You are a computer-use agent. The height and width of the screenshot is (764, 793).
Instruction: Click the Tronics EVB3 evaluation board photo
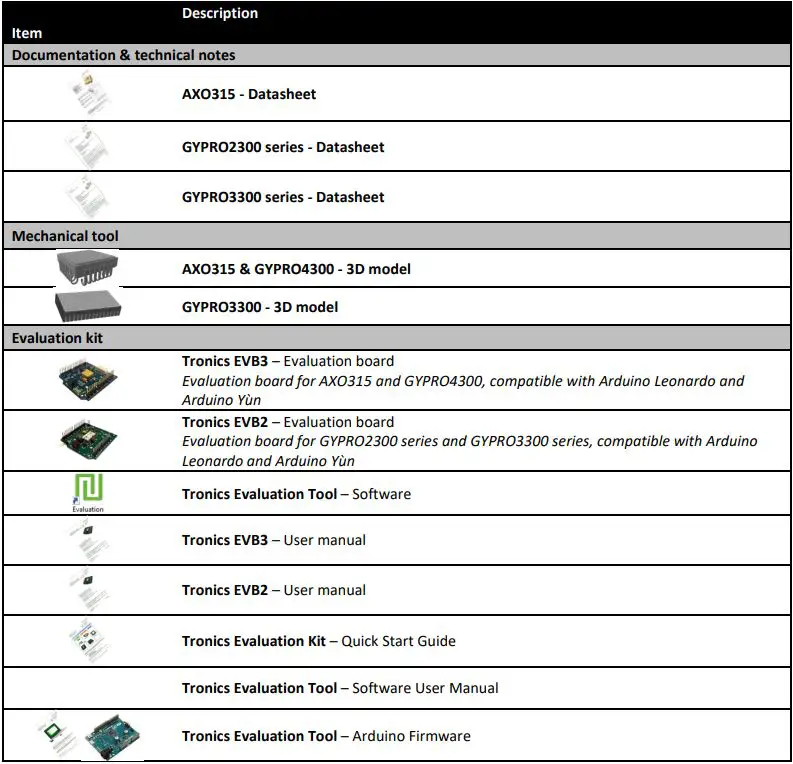[x=88, y=379]
